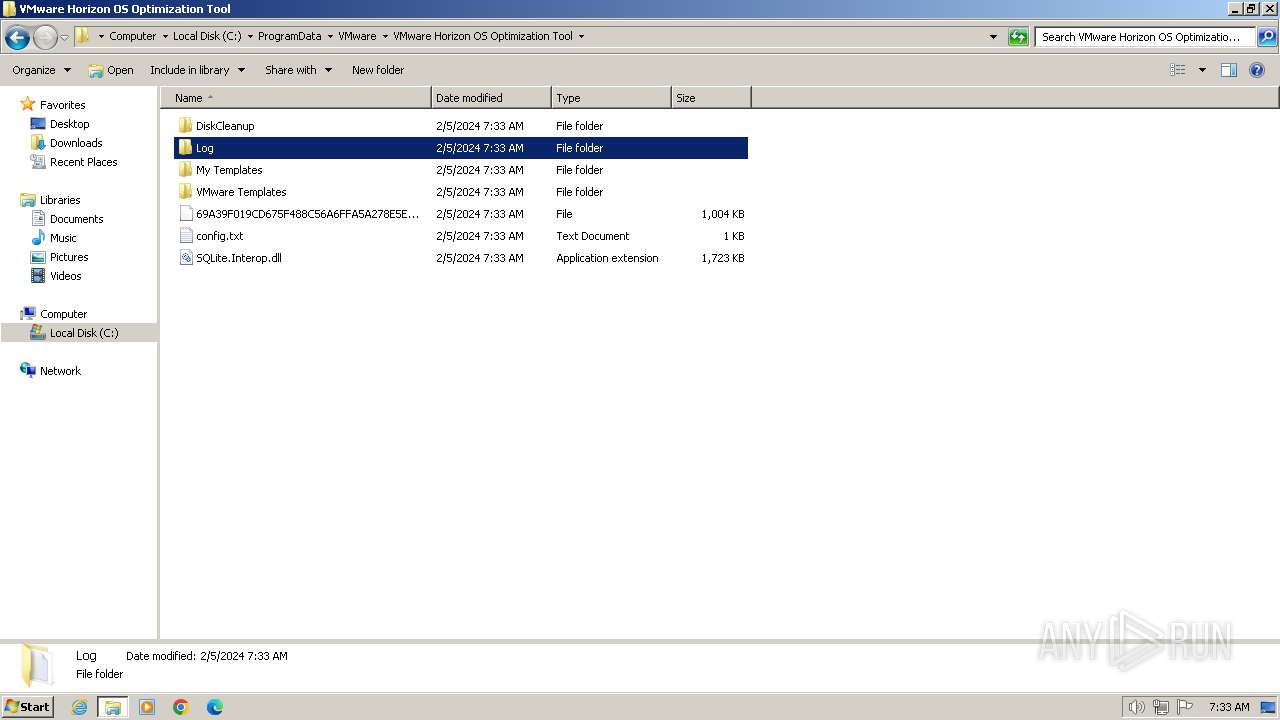Click the Forward navigation arrow
1280x720 pixels.
[45, 38]
